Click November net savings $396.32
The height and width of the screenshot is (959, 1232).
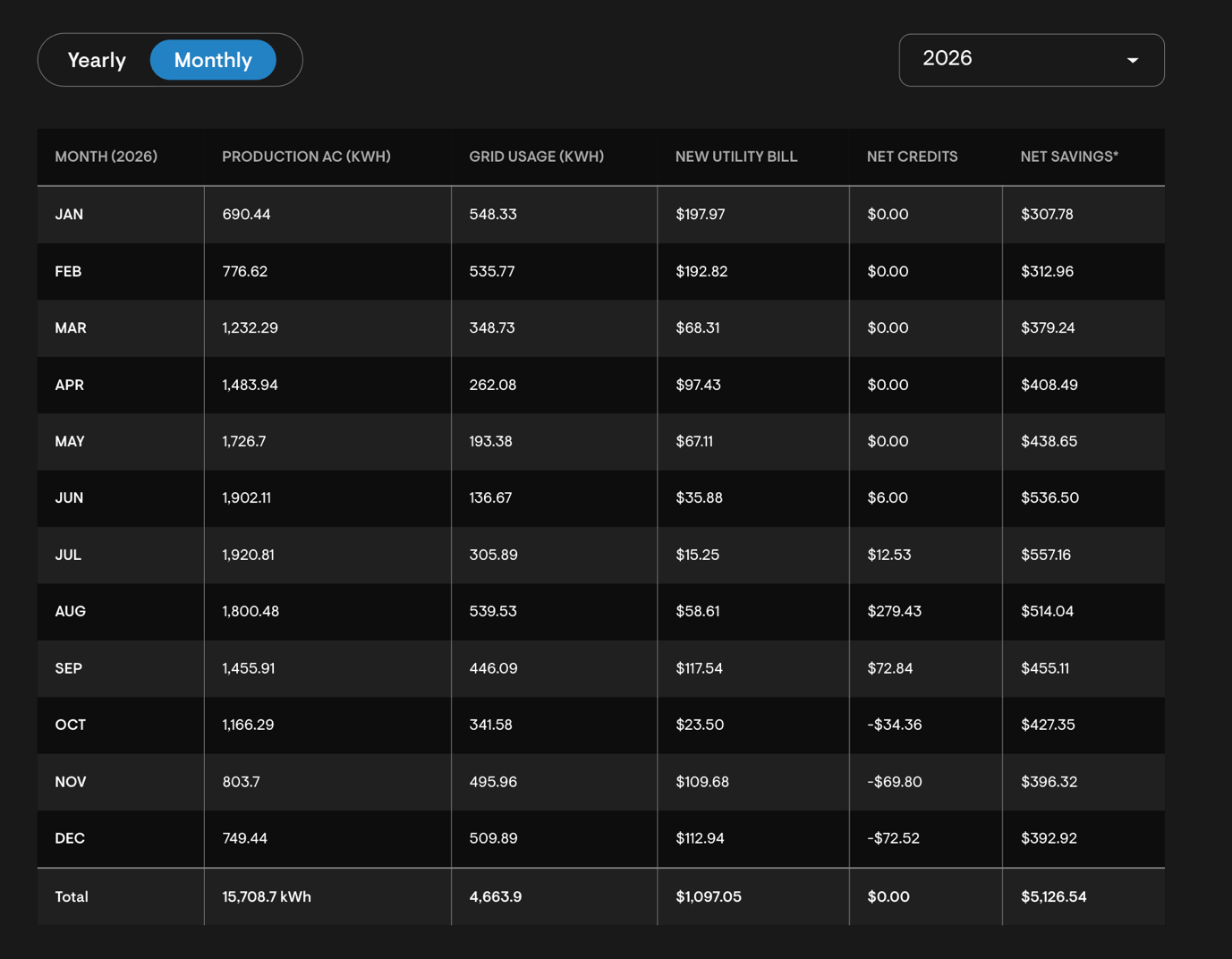(1049, 782)
